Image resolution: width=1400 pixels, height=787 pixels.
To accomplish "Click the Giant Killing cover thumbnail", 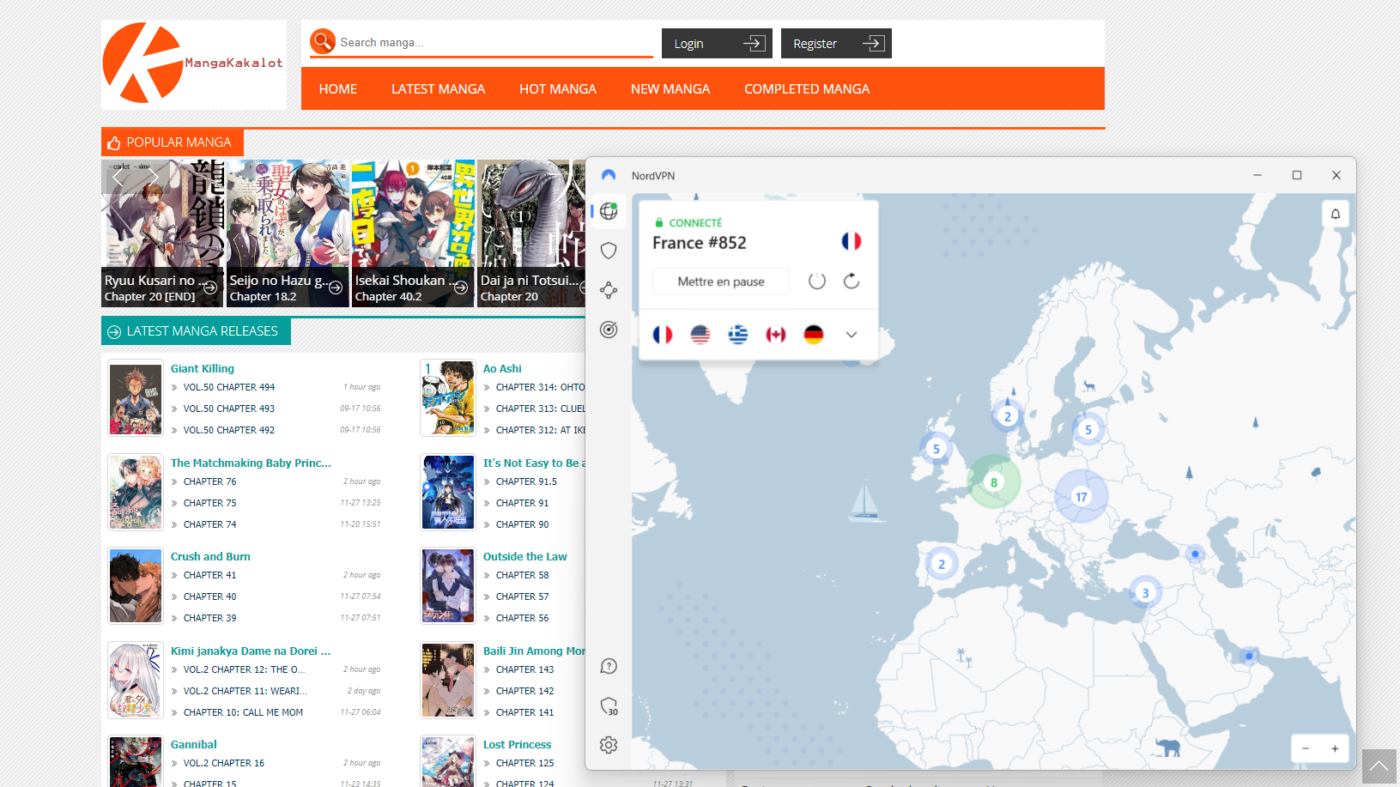I will click(135, 398).
